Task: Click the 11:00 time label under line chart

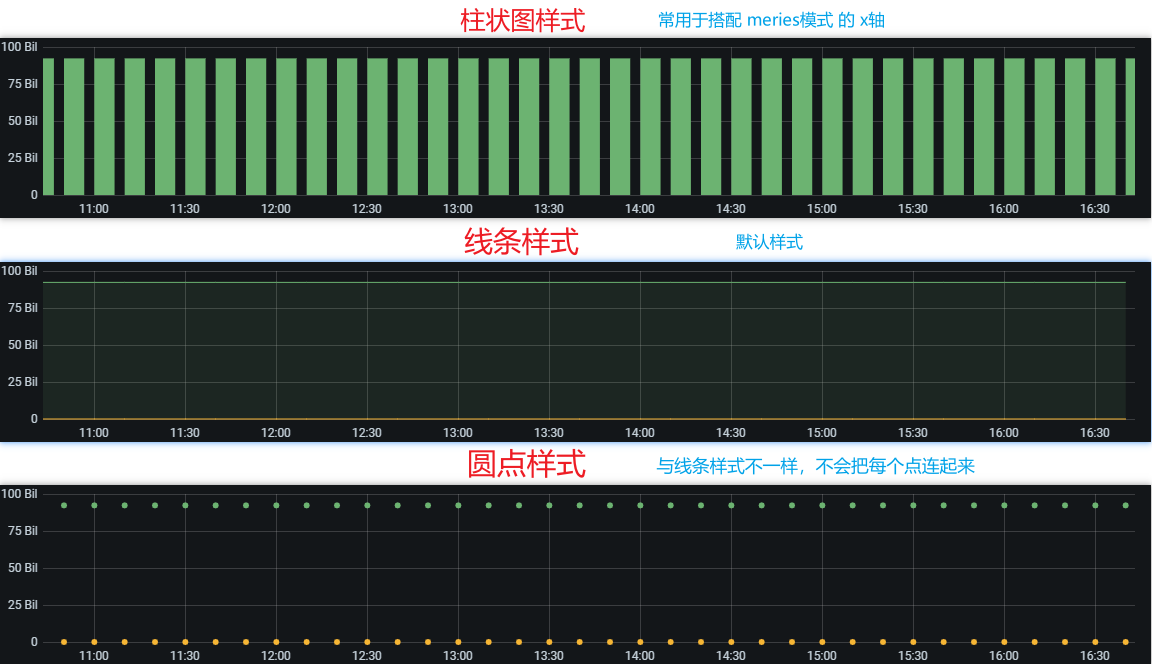Action: pos(94,433)
